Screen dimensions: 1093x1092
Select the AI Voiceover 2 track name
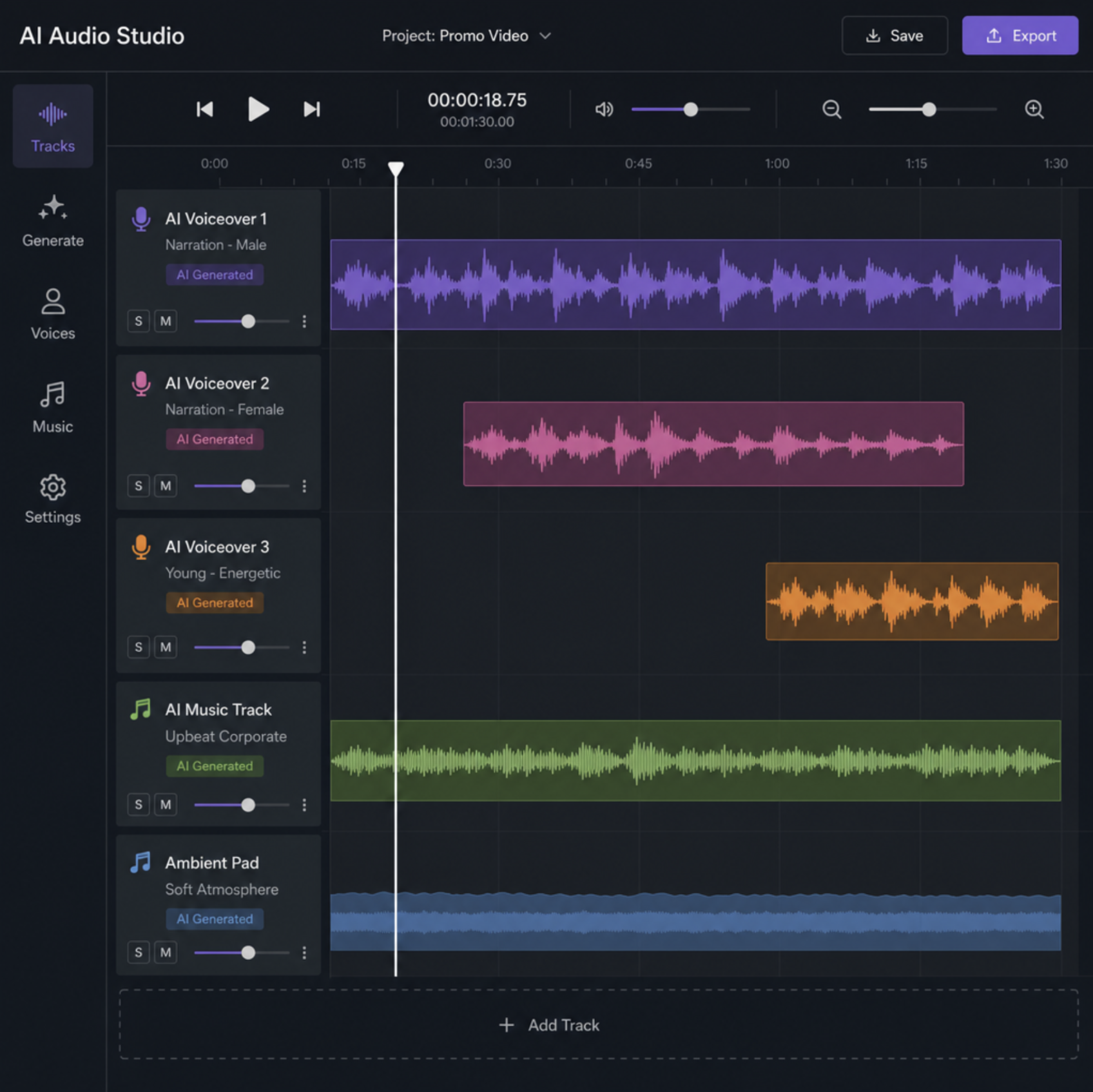[x=217, y=384]
